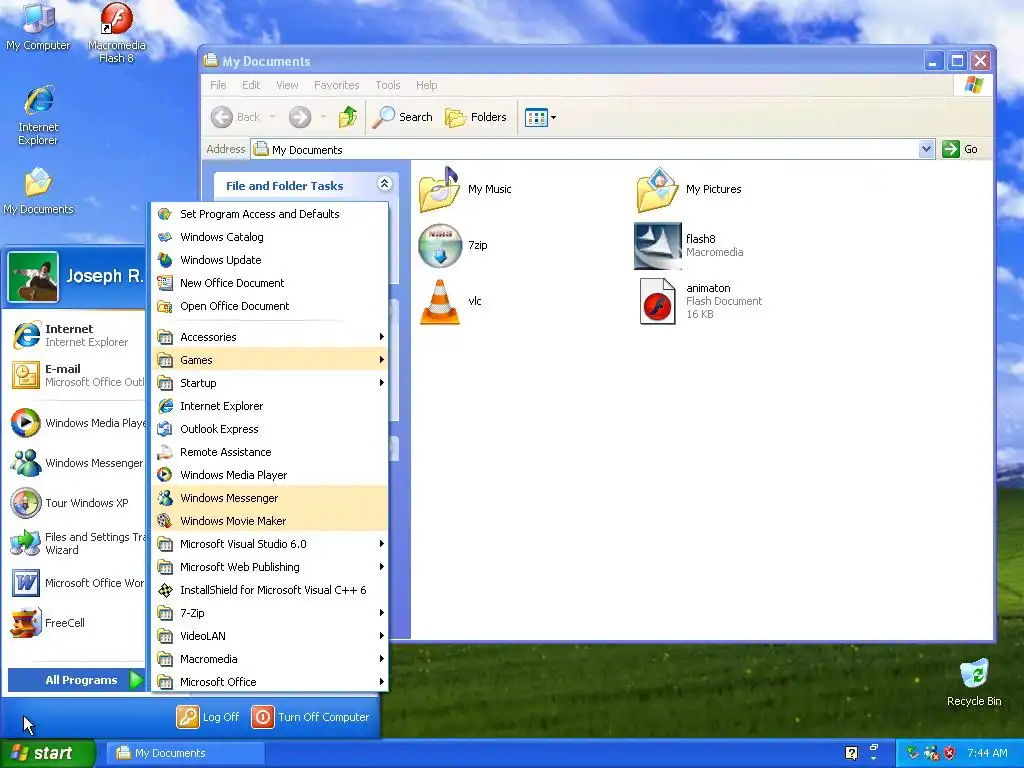Image resolution: width=1024 pixels, height=768 pixels.
Task: Launch Outlook Express from programs list
Action: click(270, 429)
